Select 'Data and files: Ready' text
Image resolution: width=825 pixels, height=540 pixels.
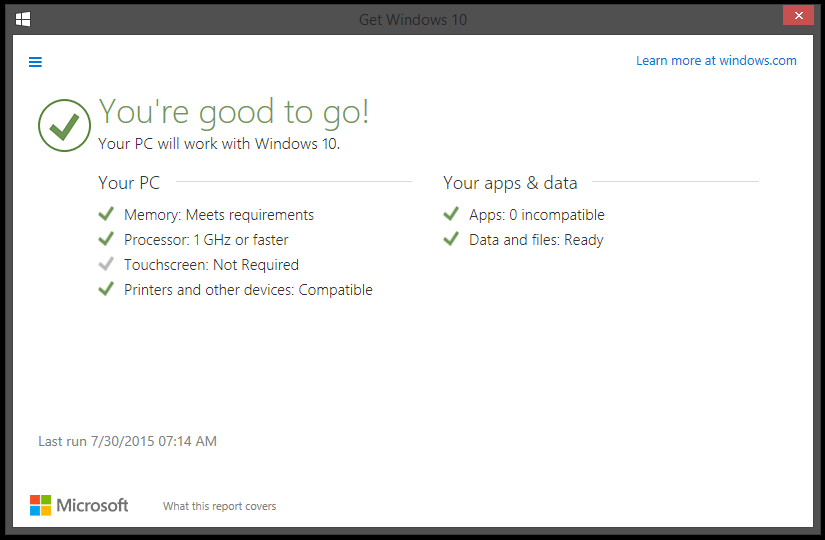click(x=536, y=240)
